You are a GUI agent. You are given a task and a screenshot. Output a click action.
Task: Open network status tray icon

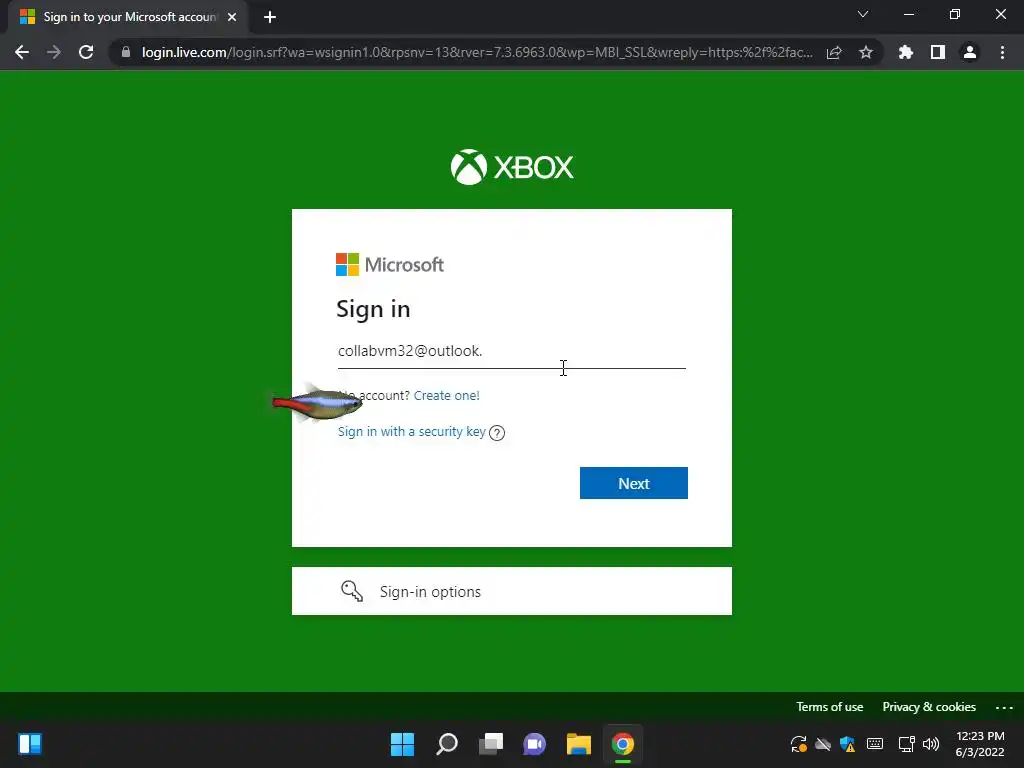point(906,744)
